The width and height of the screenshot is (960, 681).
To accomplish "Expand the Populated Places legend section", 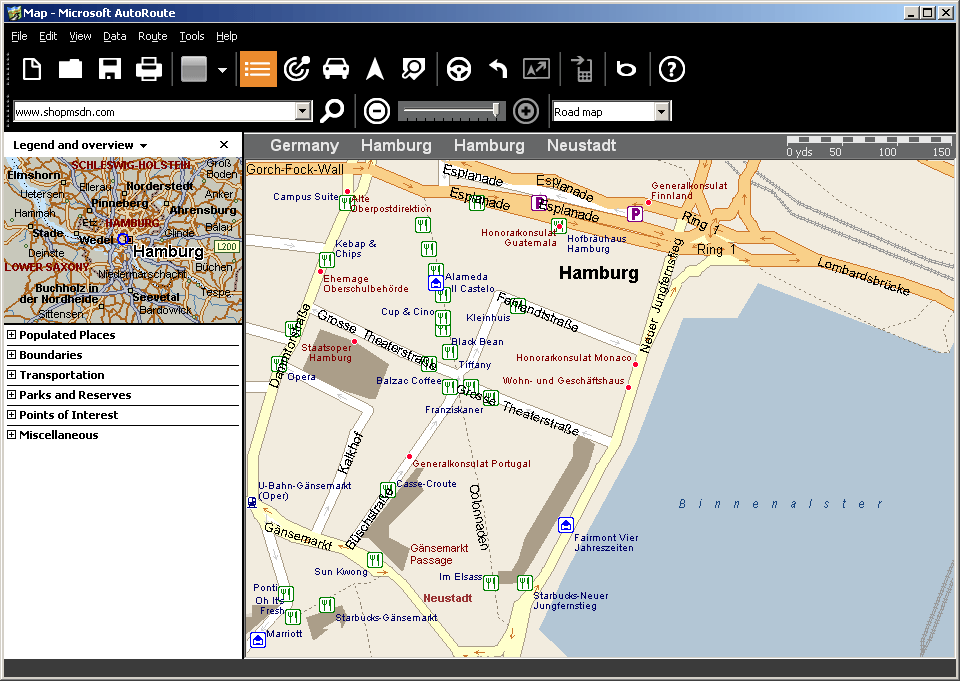I will (x=11, y=334).
